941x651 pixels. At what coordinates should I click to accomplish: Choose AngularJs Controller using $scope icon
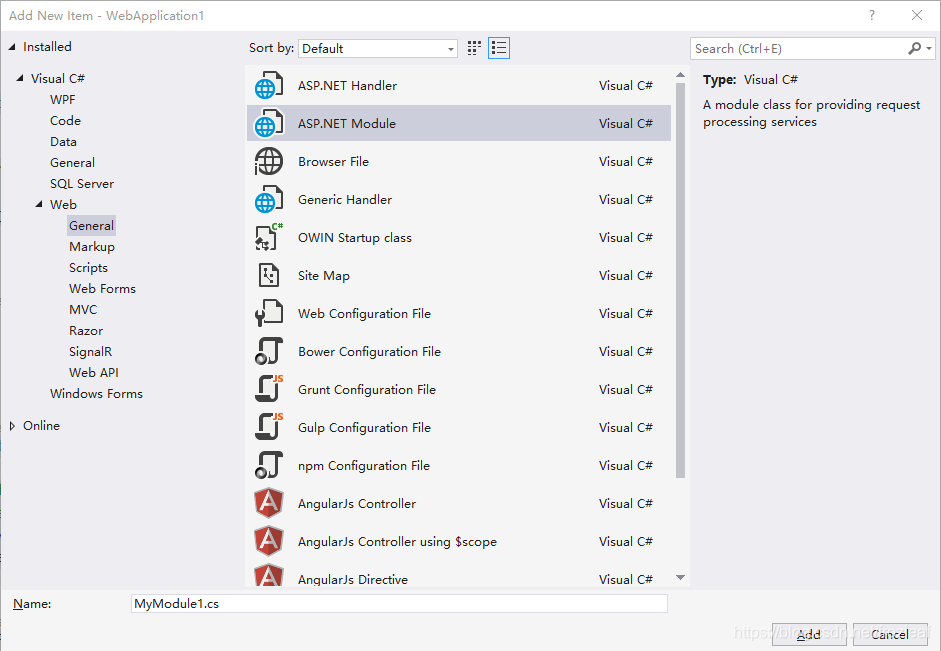tap(268, 542)
